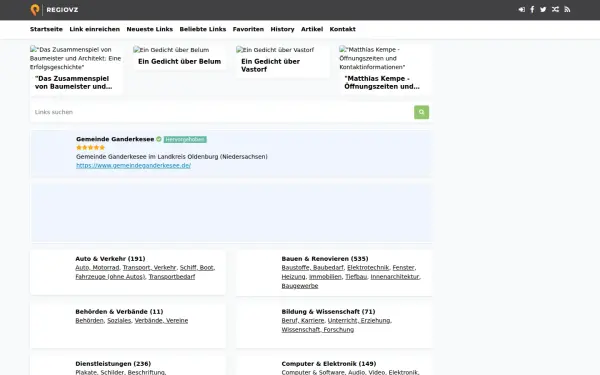Open Neueste Links menu item
600x375 pixels.
click(150, 29)
